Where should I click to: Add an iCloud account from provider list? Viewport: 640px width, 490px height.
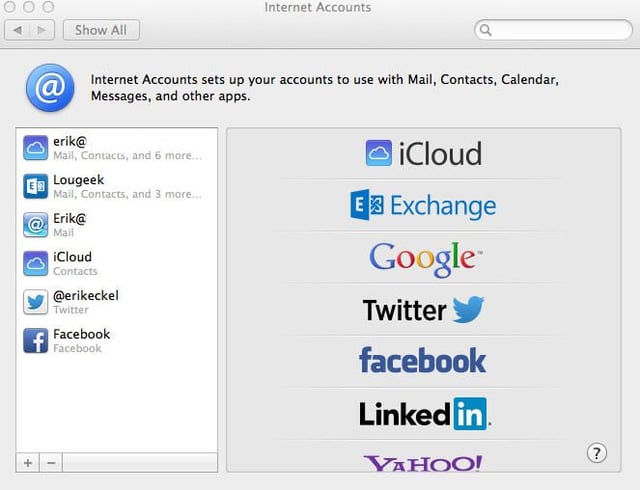424,154
